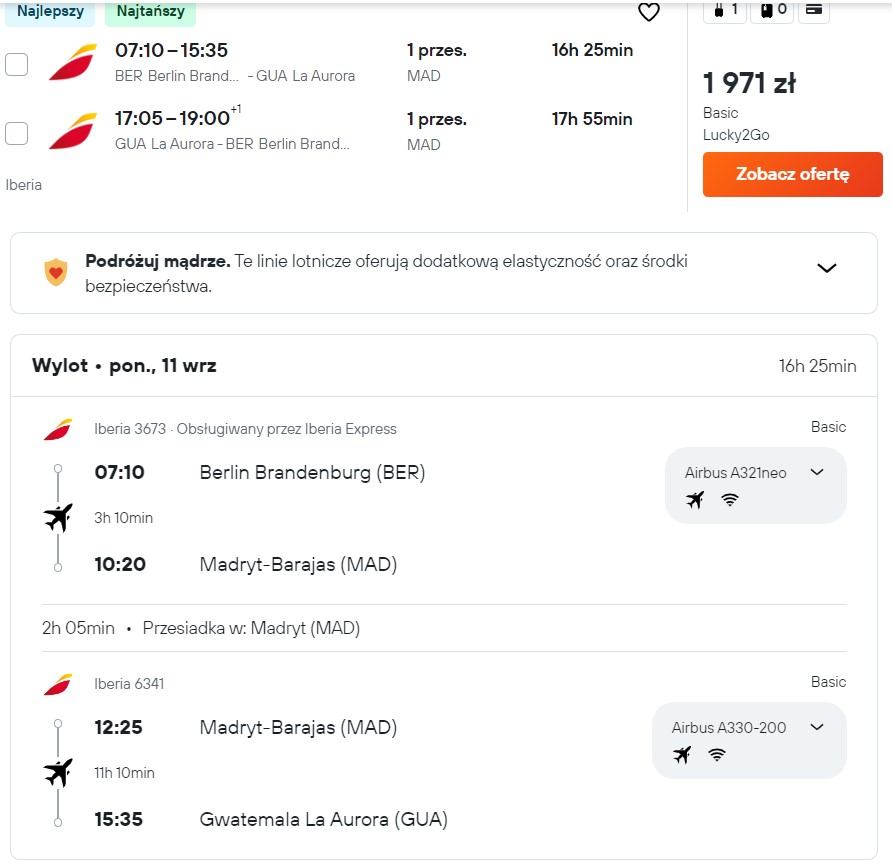Select the Najlepszy tag

click(50, 11)
